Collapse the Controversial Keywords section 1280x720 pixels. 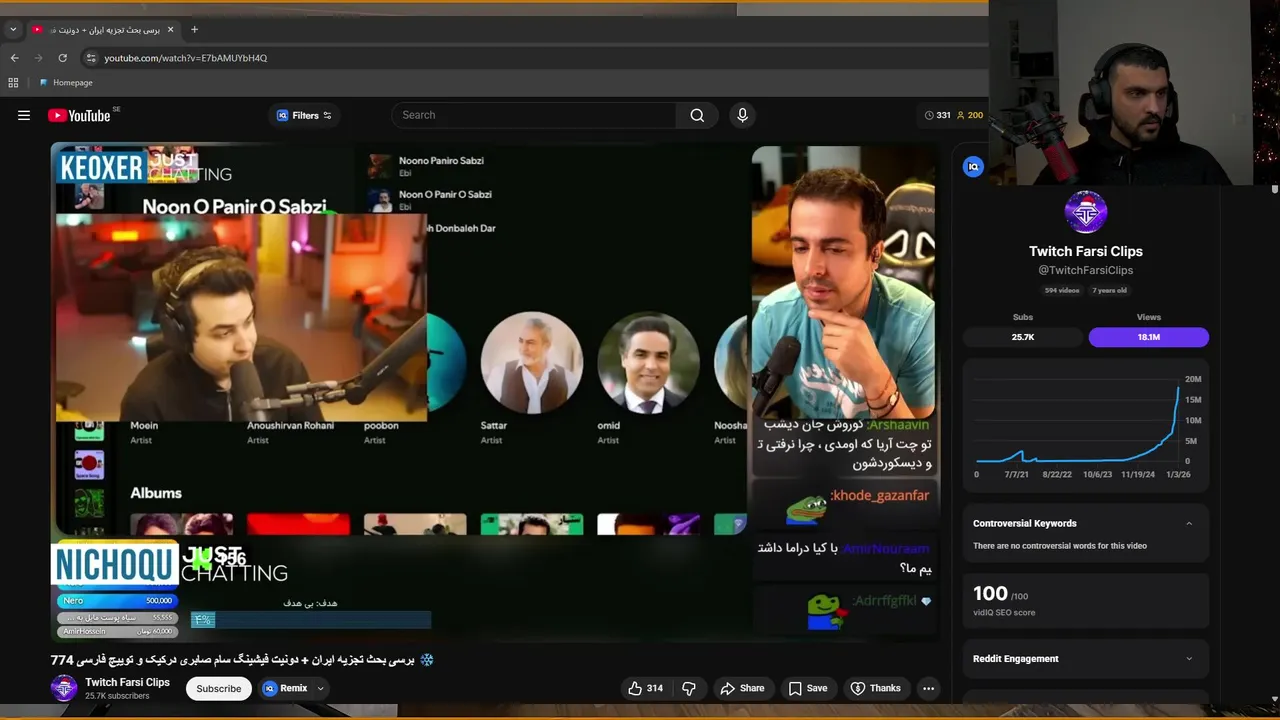coord(1189,524)
